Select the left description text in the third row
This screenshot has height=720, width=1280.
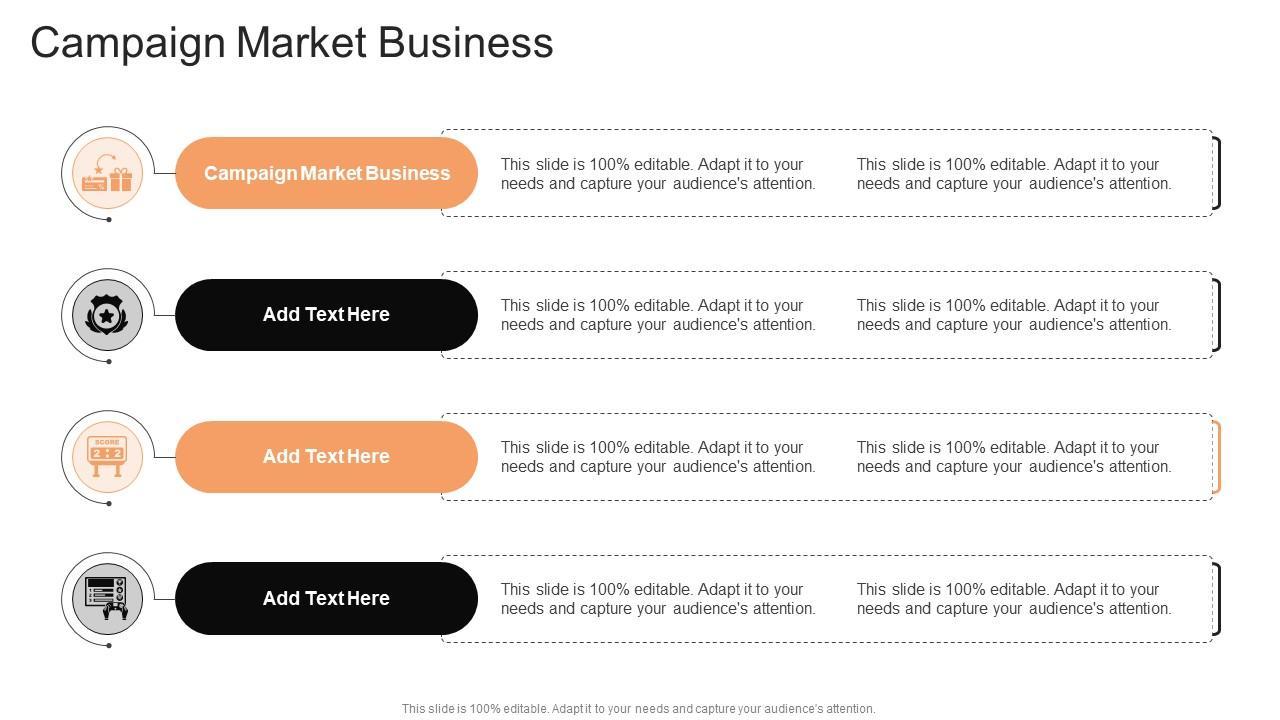coord(658,457)
